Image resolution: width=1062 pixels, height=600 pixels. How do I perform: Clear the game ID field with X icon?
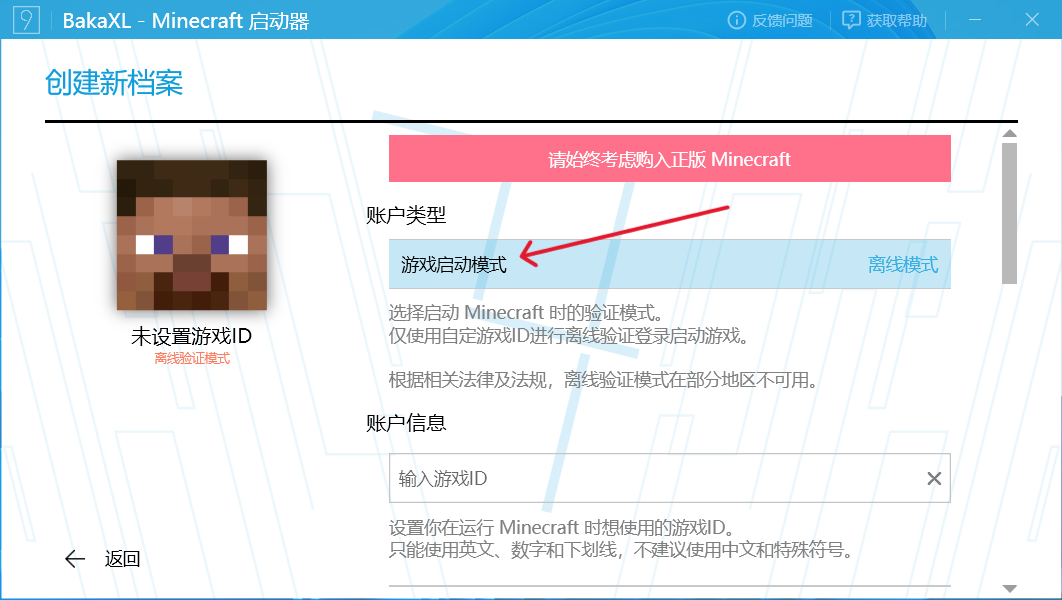coord(934,479)
